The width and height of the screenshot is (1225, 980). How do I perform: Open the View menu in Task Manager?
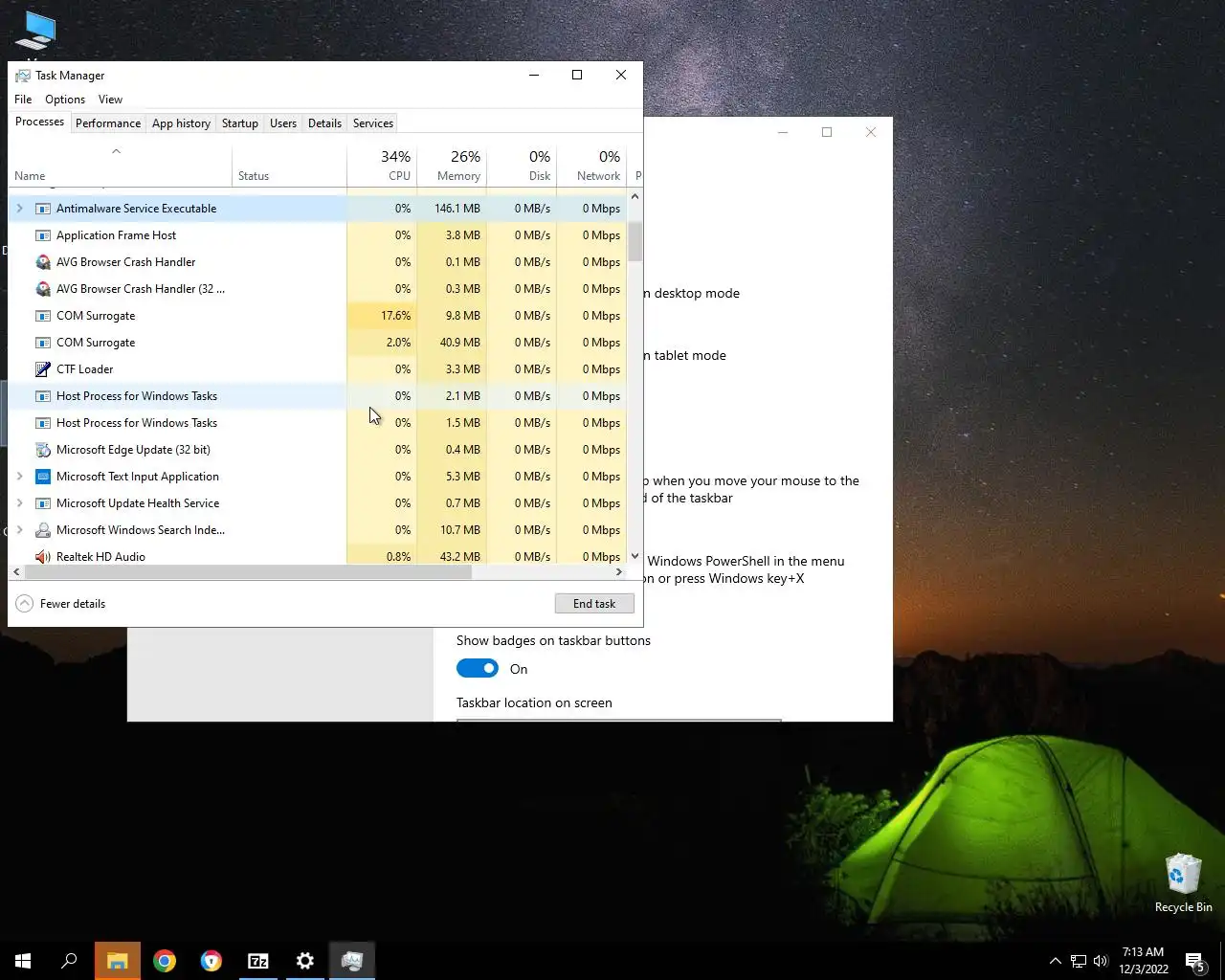pyautogui.click(x=110, y=100)
